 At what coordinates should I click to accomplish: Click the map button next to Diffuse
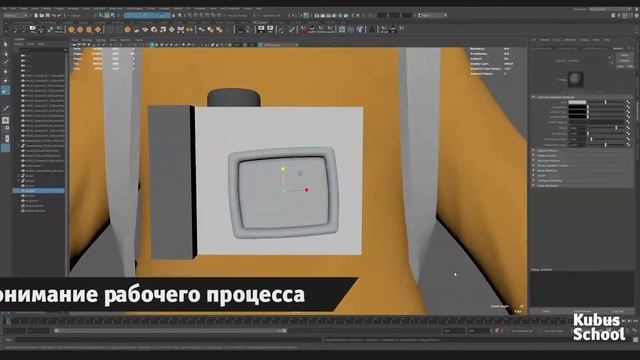[x=628, y=128]
